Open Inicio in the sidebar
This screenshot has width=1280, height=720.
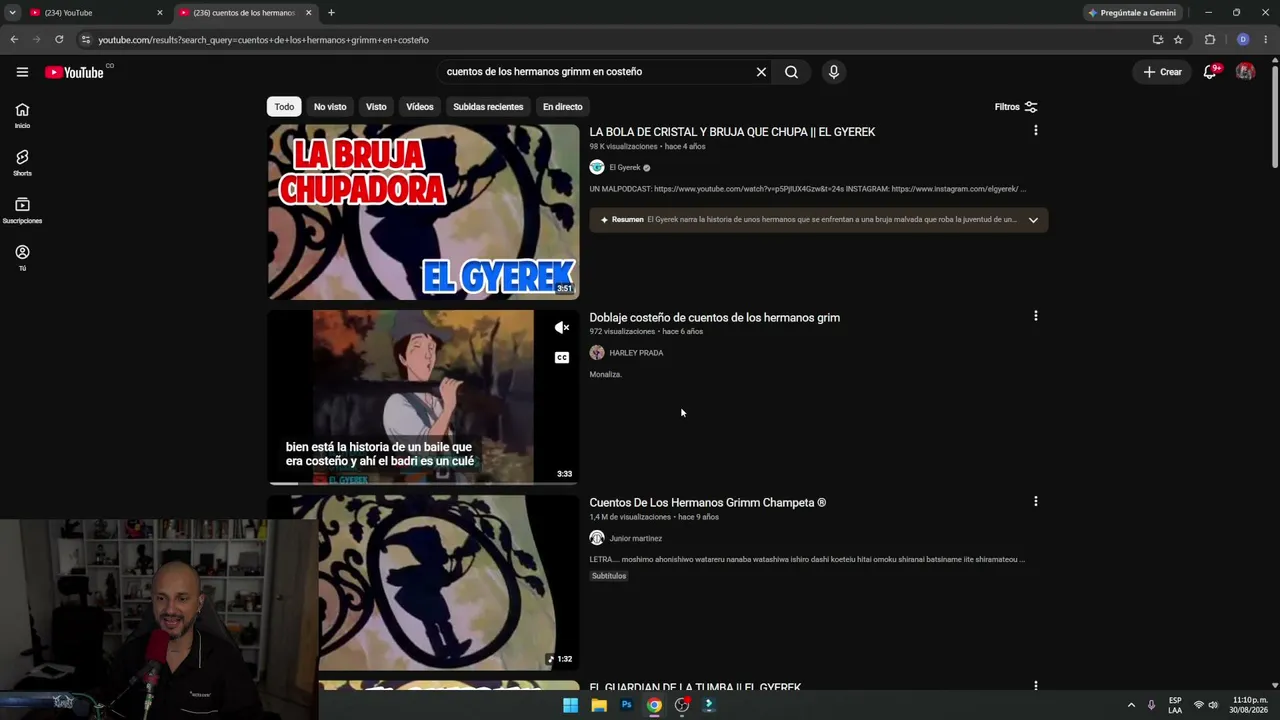point(22,116)
